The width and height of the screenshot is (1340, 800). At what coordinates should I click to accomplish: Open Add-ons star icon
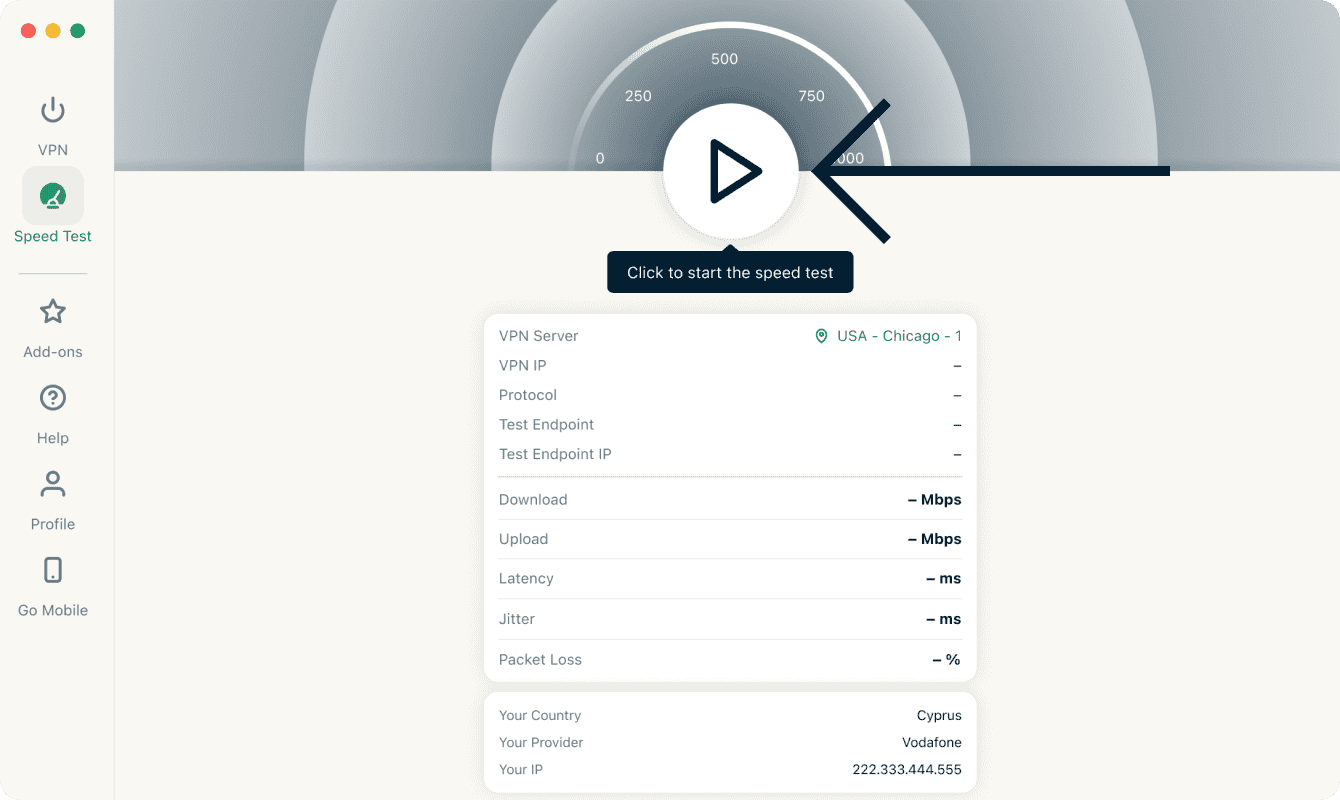click(x=53, y=312)
